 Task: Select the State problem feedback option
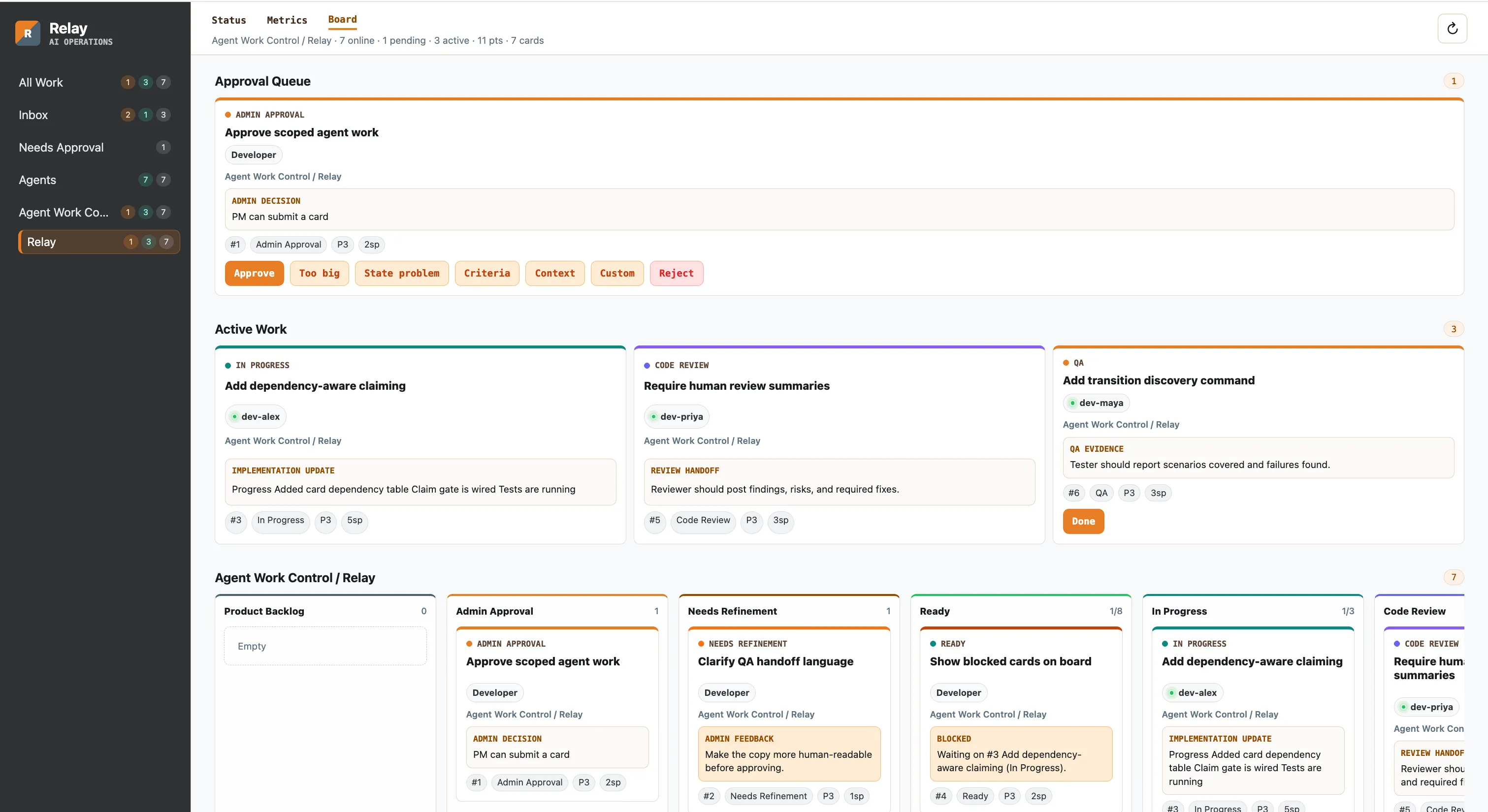pyautogui.click(x=401, y=273)
